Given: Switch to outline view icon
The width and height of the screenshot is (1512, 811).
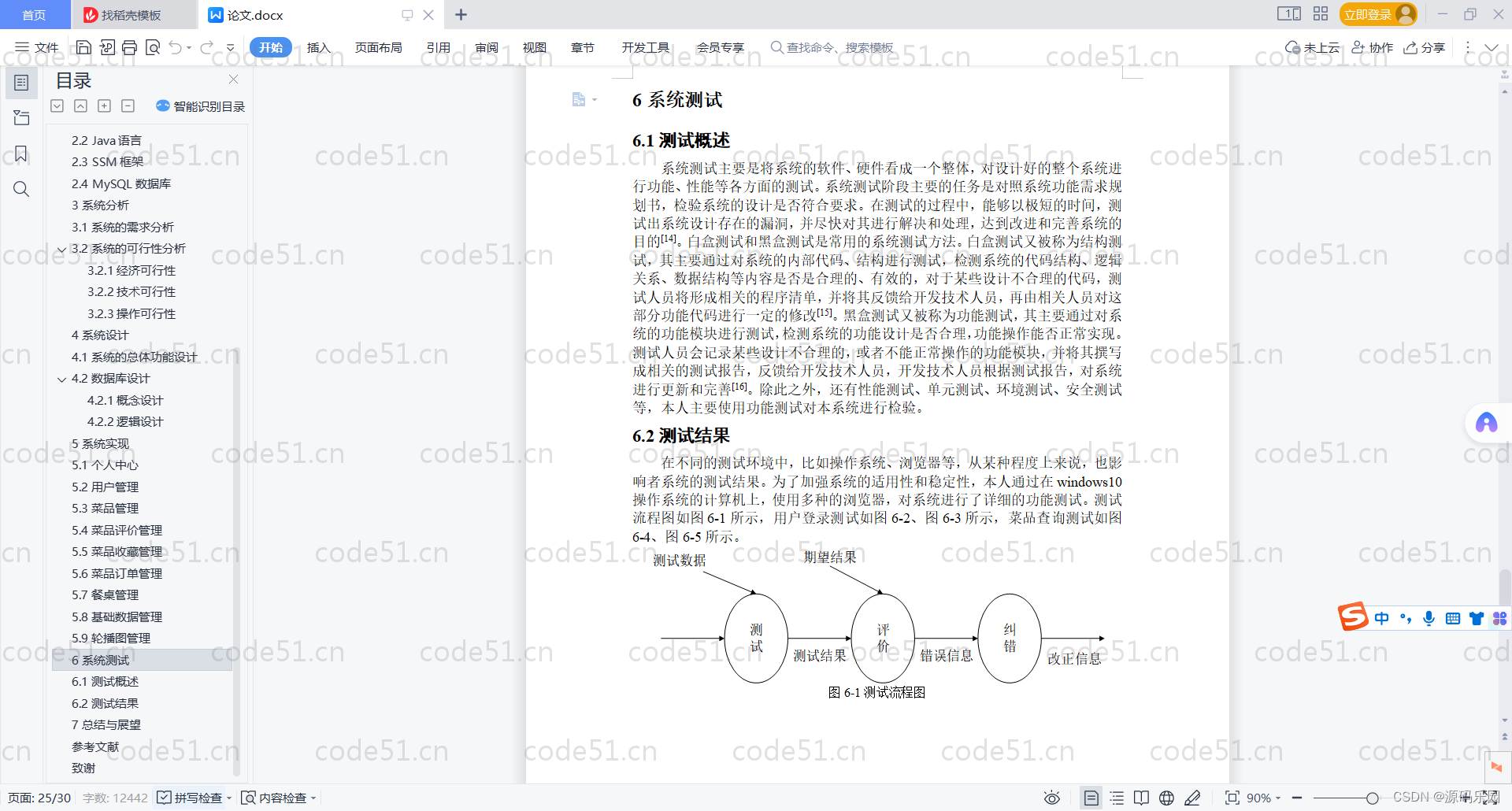Looking at the screenshot, I should [x=1117, y=798].
